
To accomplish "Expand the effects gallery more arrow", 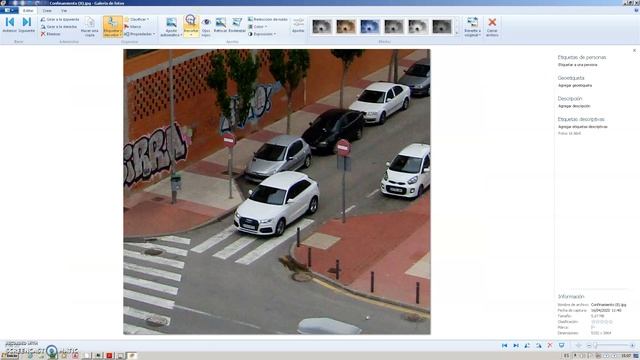I will (x=457, y=33).
